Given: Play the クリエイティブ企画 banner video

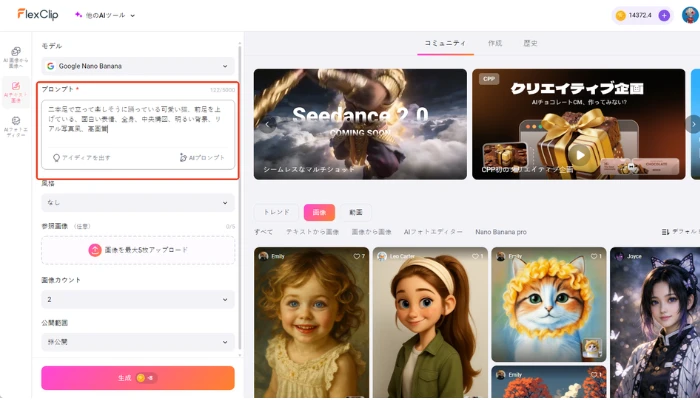Looking at the screenshot, I should (x=579, y=155).
